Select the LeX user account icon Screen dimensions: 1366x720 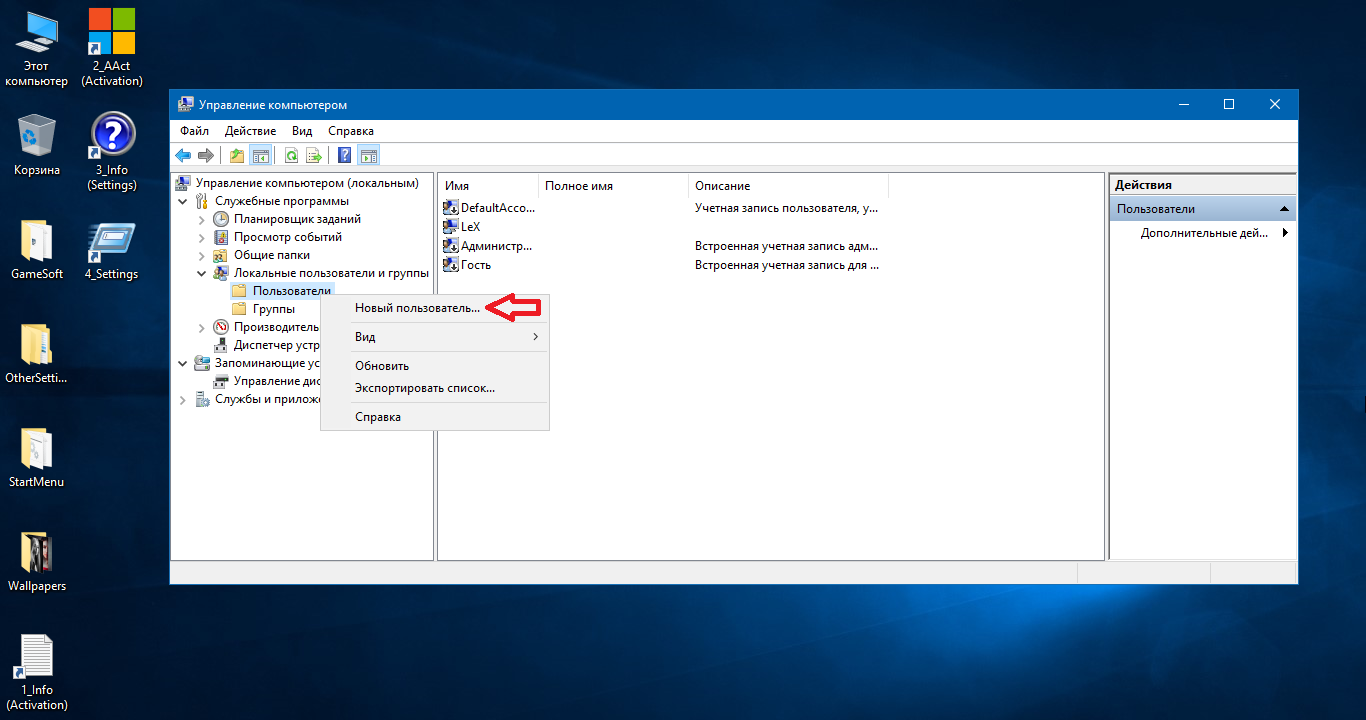click(450, 227)
